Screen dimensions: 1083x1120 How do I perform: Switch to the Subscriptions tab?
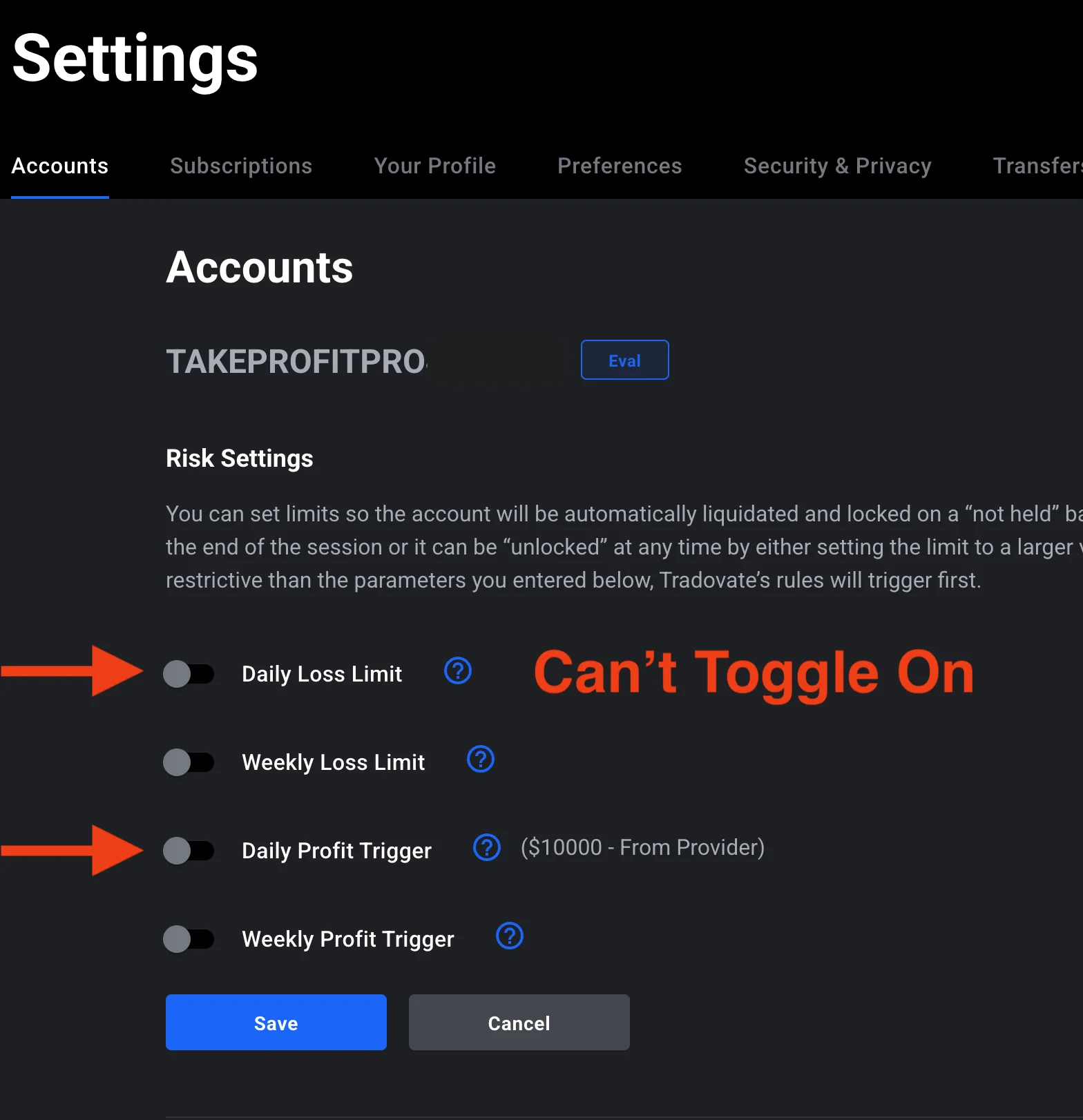(x=241, y=166)
